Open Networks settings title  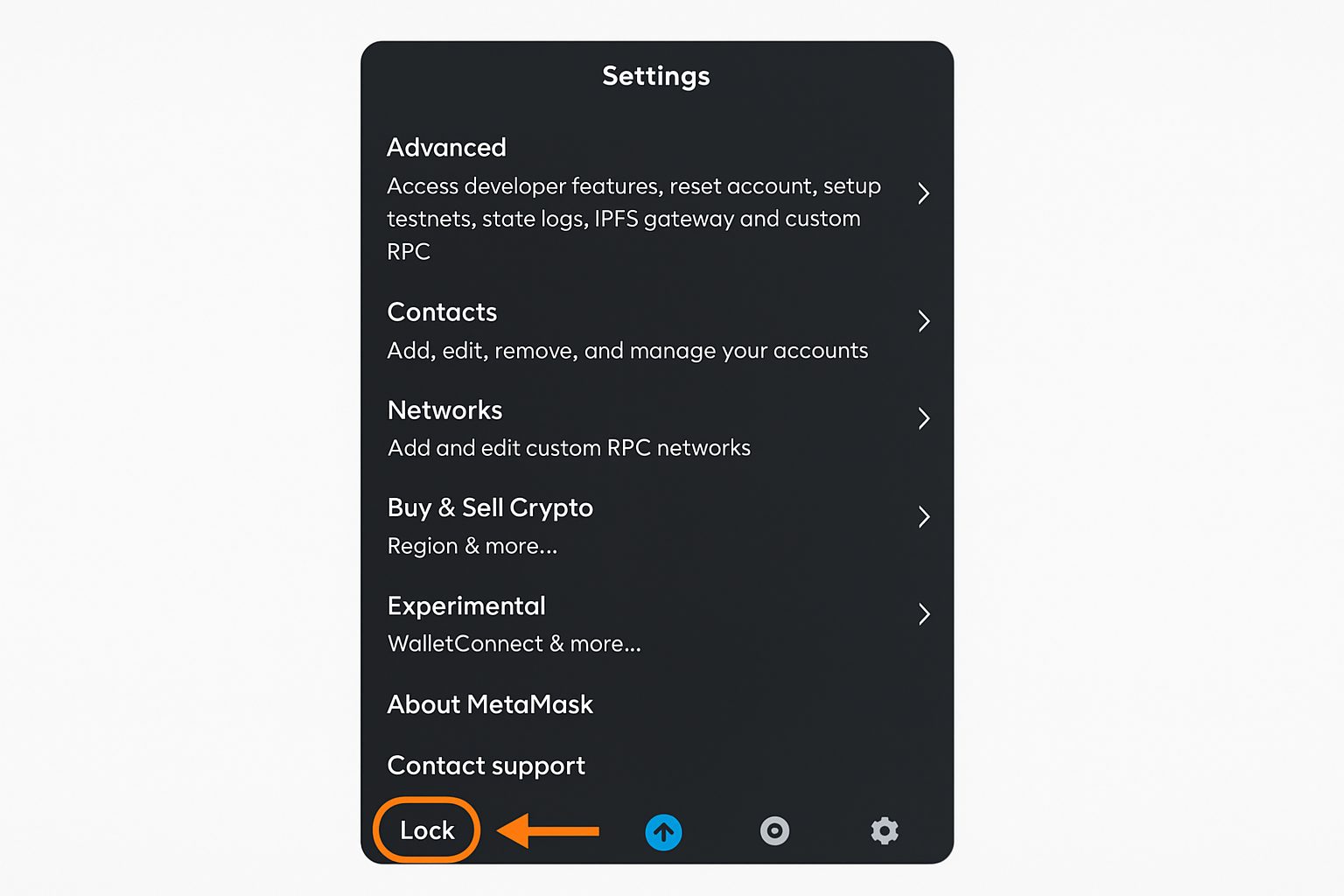click(444, 409)
